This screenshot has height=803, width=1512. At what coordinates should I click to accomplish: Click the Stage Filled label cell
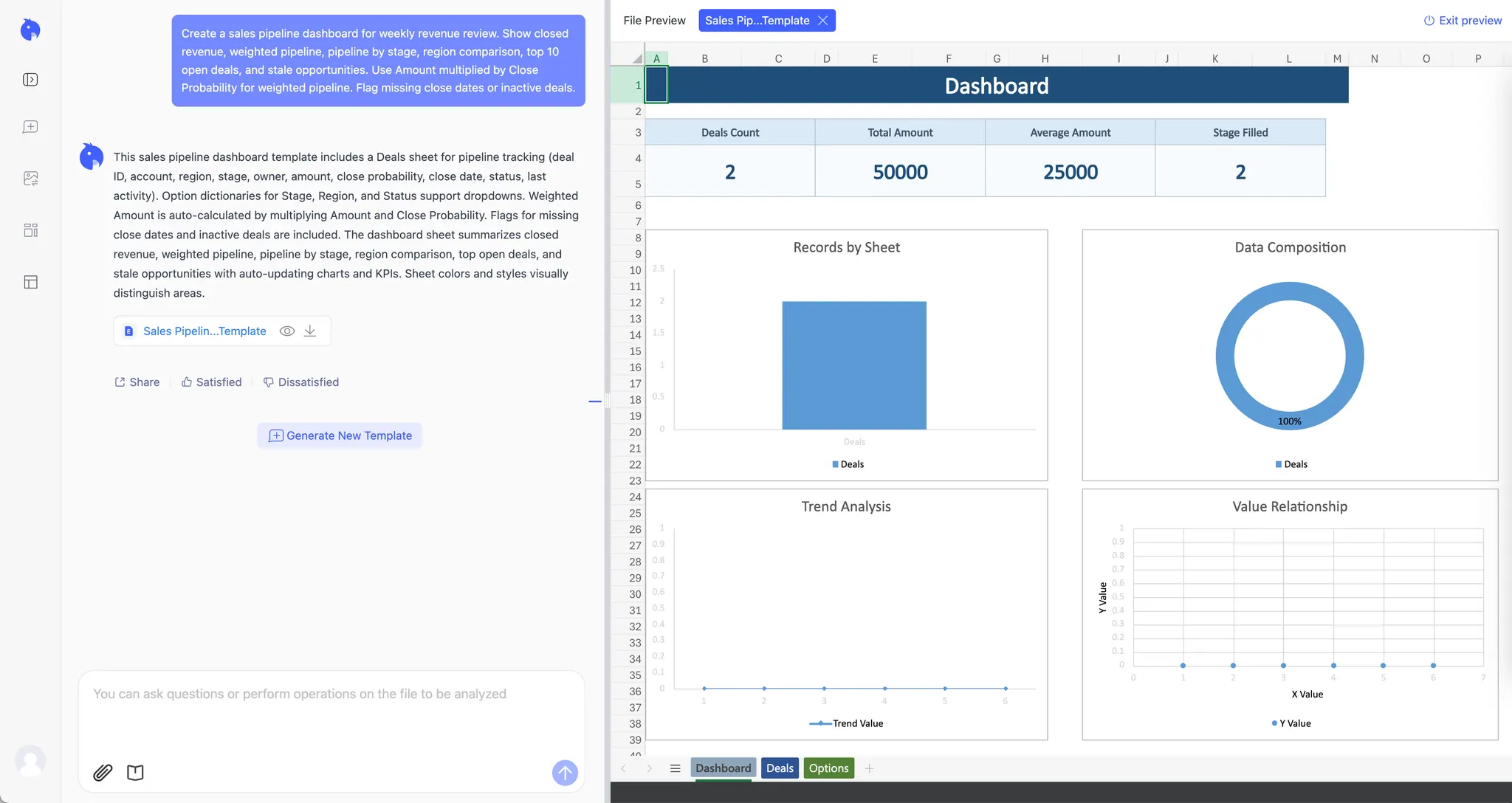1240,133
